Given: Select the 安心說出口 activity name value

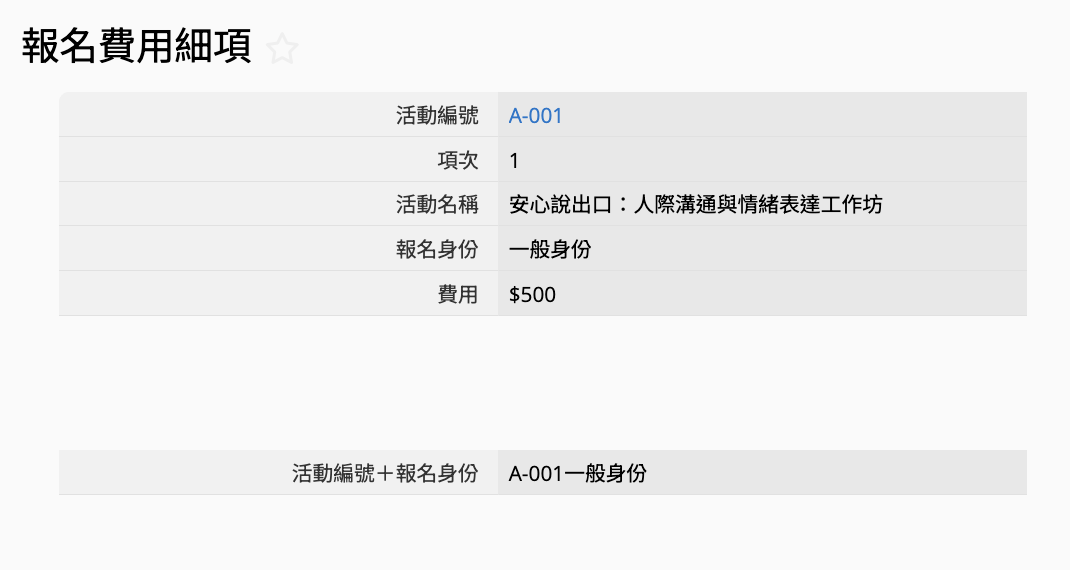Looking at the screenshot, I should (x=695, y=205).
